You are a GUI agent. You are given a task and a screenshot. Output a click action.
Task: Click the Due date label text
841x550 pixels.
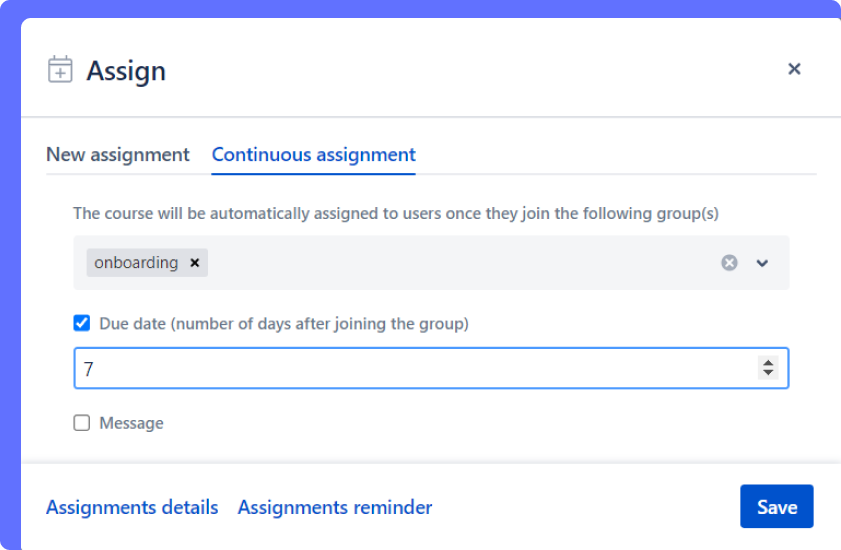284,324
